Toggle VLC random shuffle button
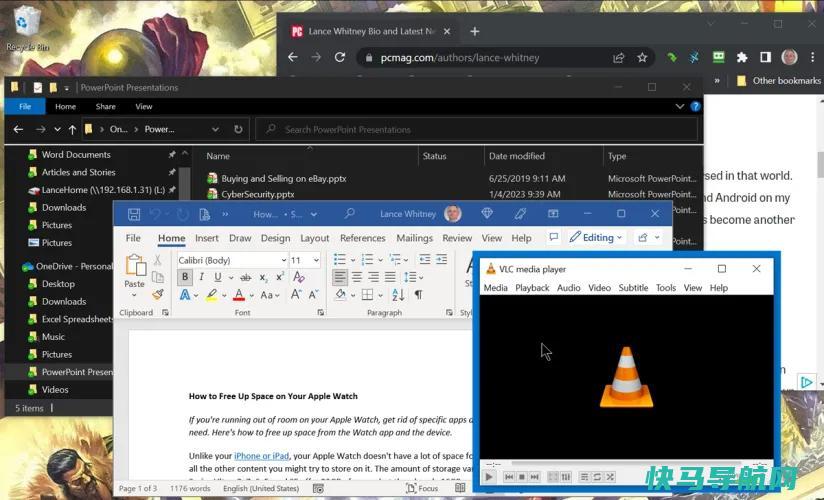Viewport: 824px width, 500px height. click(x=610, y=477)
